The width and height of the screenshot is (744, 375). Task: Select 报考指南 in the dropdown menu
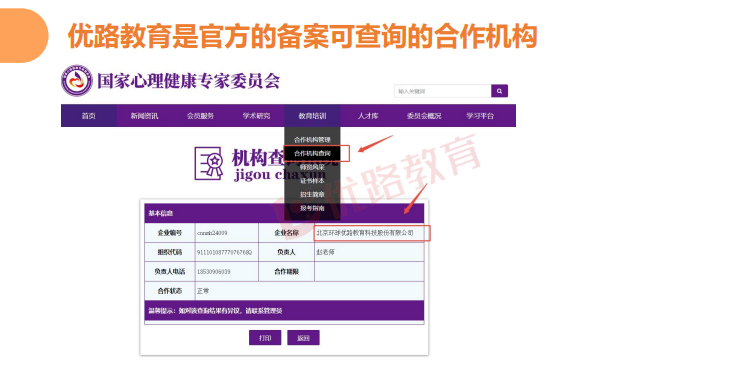312,208
